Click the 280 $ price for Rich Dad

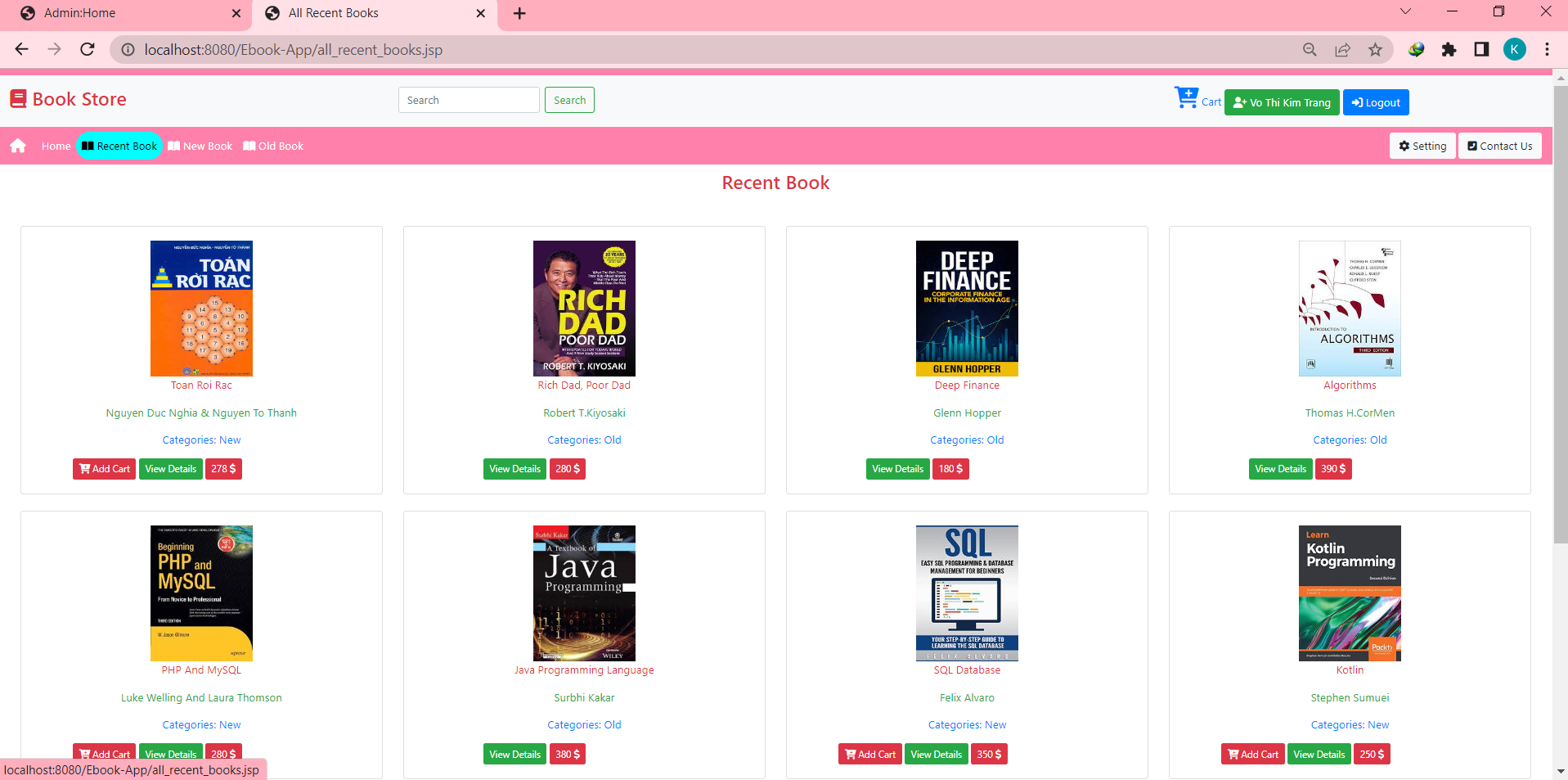click(x=568, y=469)
